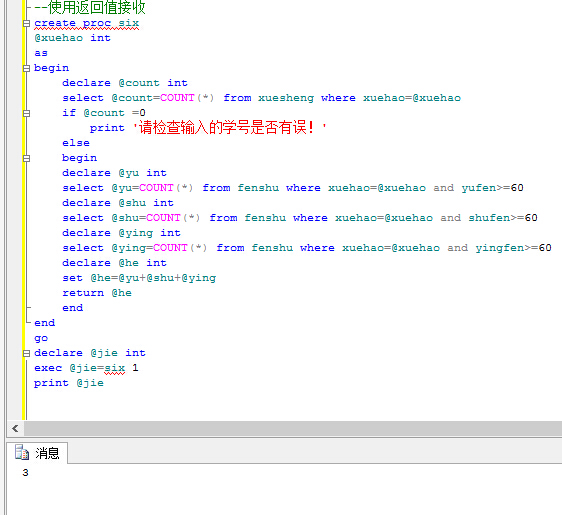Click the result value '3' in messages
The height and width of the screenshot is (515, 562).
click(x=25, y=473)
